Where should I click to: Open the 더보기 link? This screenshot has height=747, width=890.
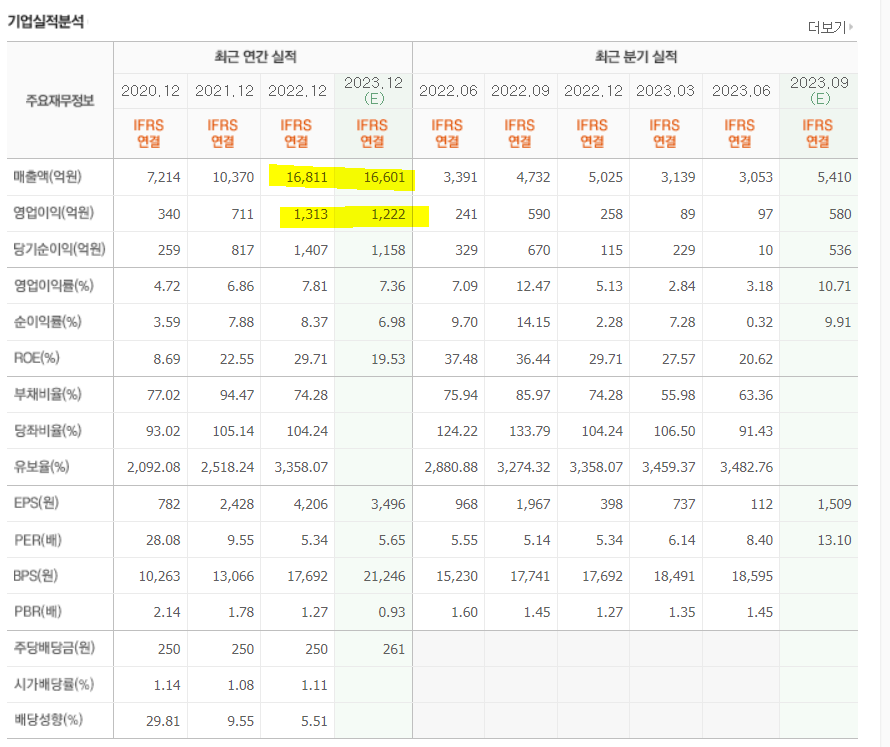(x=830, y=27)
